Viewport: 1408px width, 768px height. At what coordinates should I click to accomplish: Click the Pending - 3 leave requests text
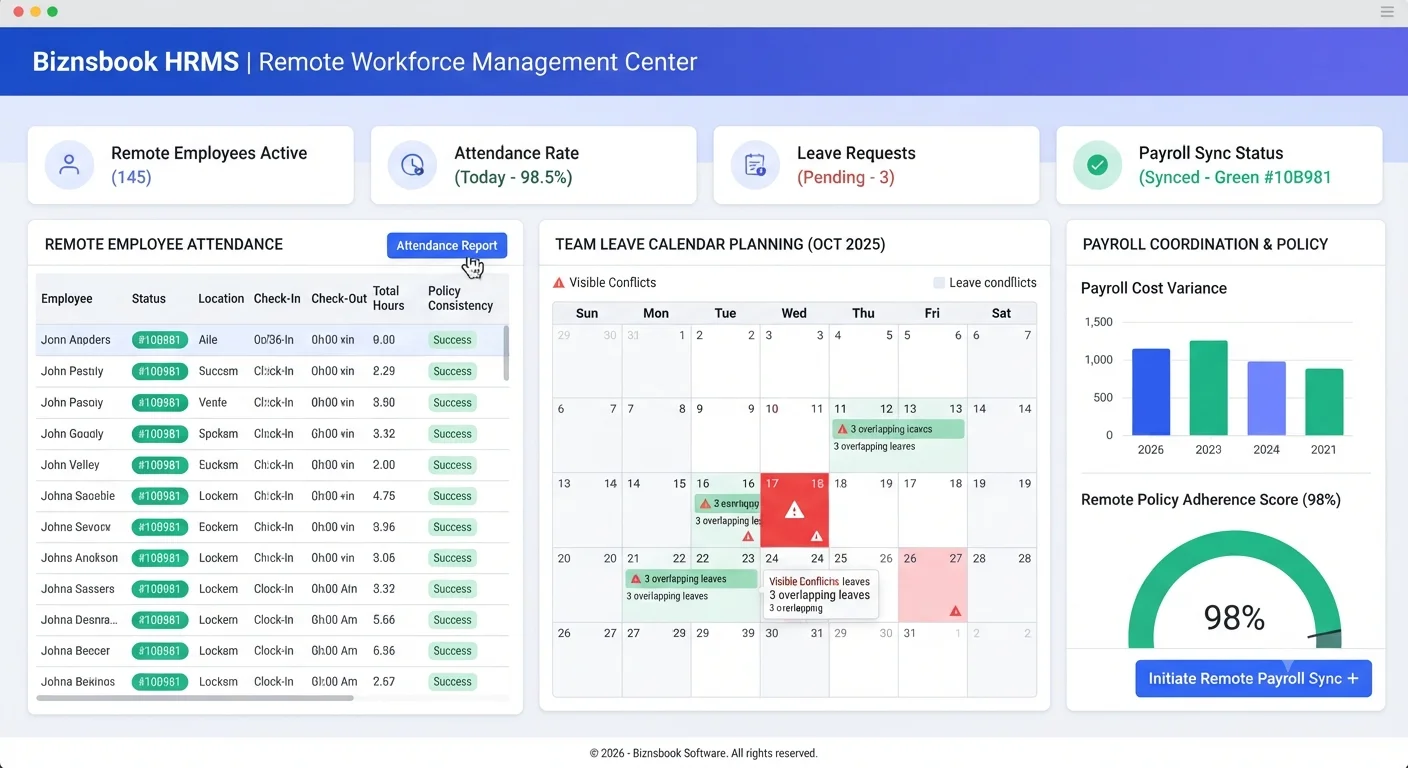[x=846, y=178]
